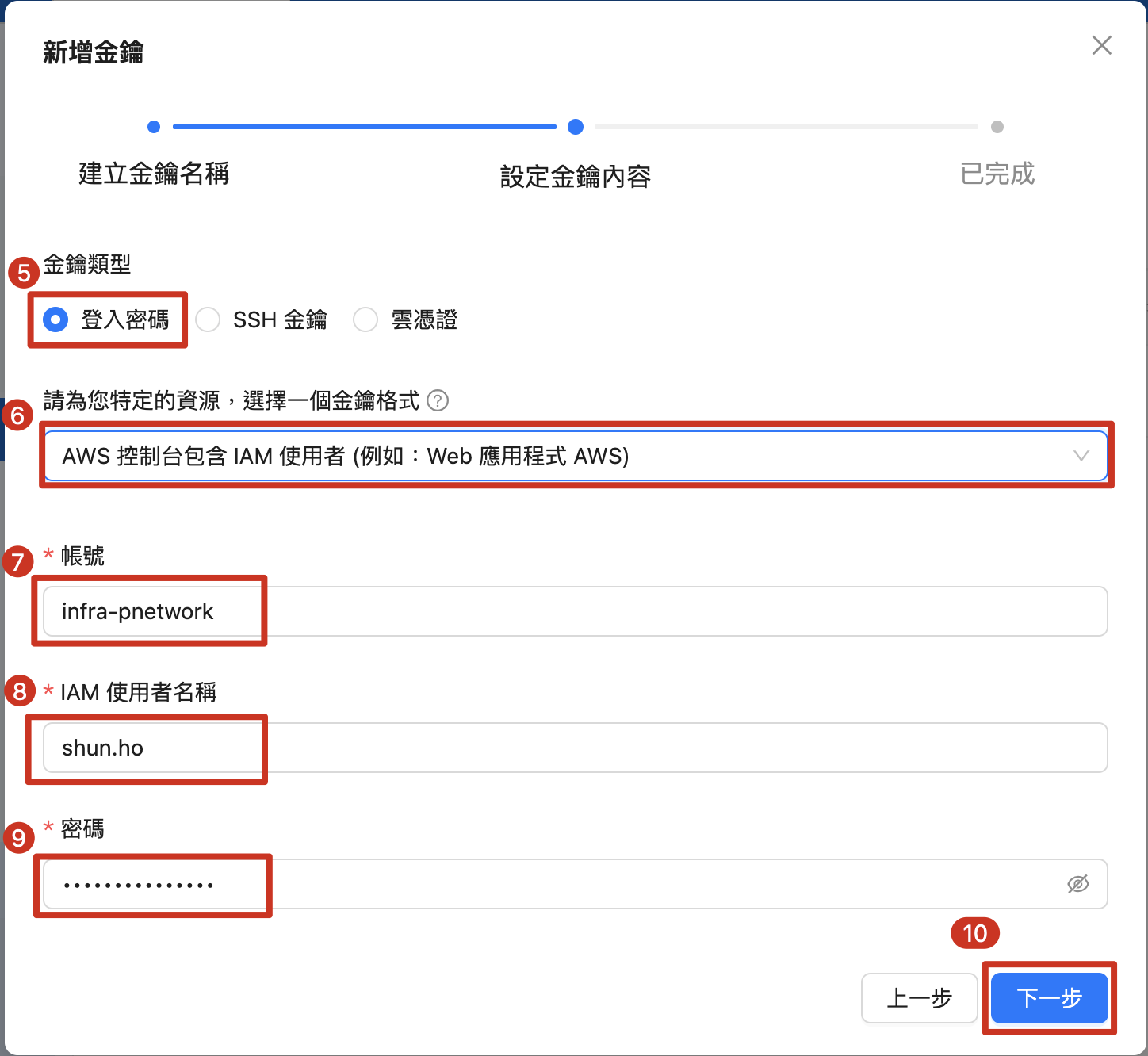Click the 已完成 step label

[997, 174]
